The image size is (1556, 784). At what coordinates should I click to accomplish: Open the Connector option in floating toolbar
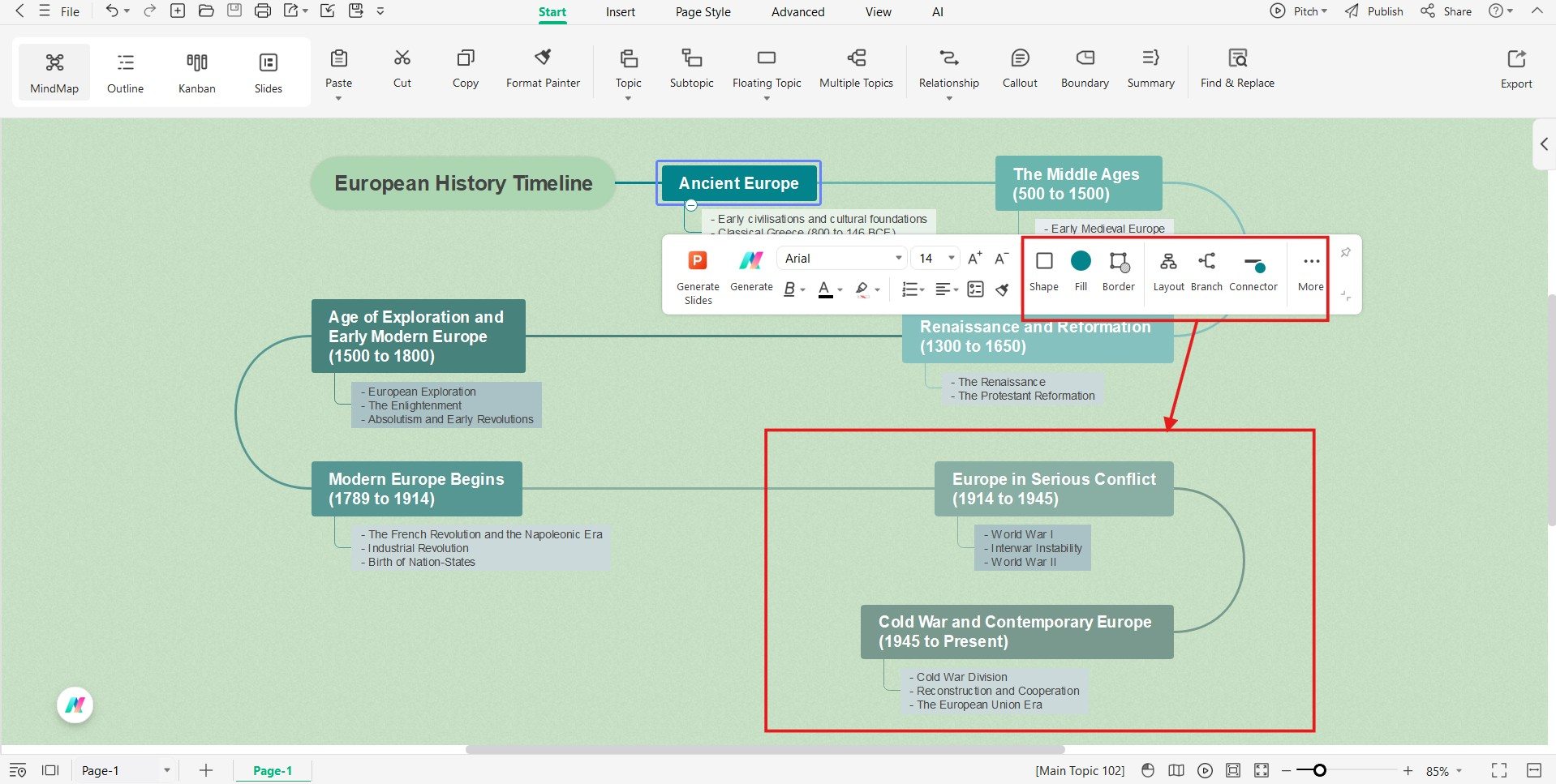(x=1253, y=271)
